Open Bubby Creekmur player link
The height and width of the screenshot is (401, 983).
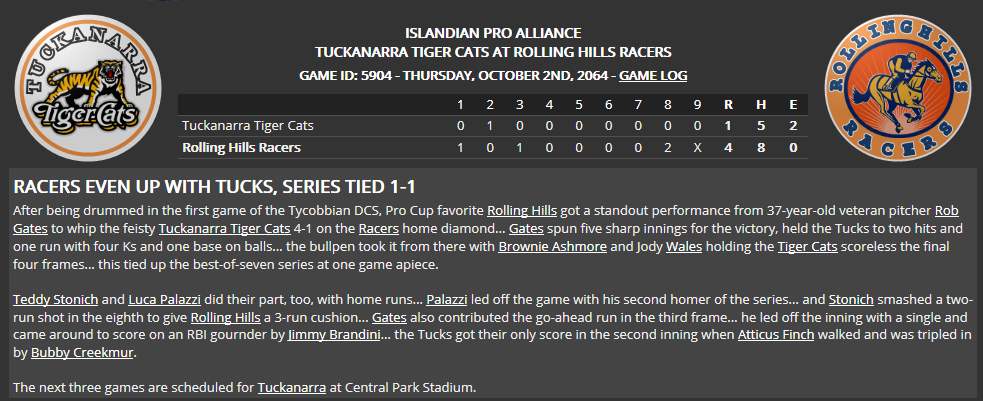click(x=82, y=353)
